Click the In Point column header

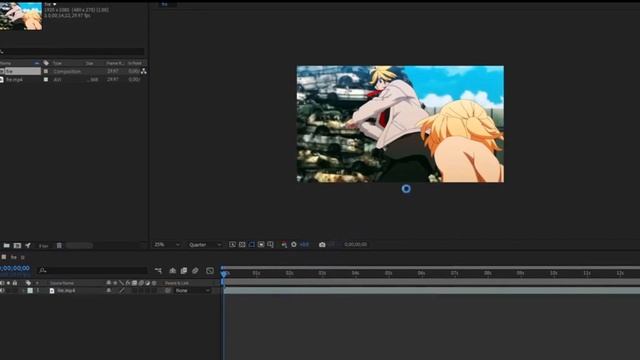point(135,63)
